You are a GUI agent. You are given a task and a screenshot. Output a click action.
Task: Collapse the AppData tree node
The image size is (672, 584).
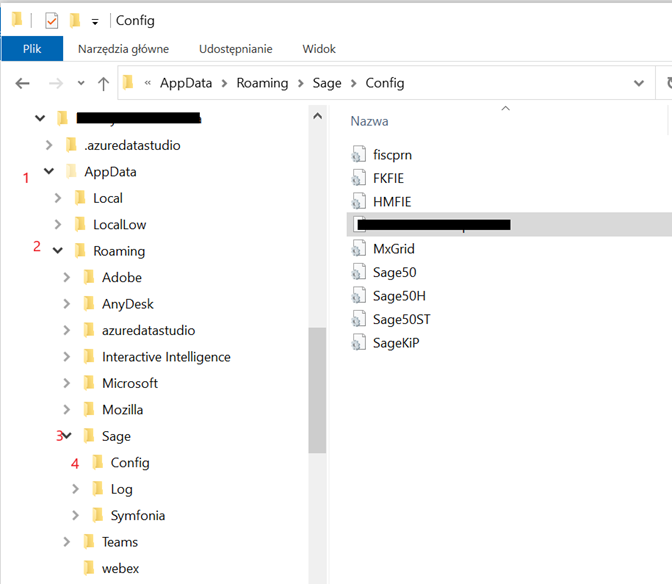click(49, 171)
